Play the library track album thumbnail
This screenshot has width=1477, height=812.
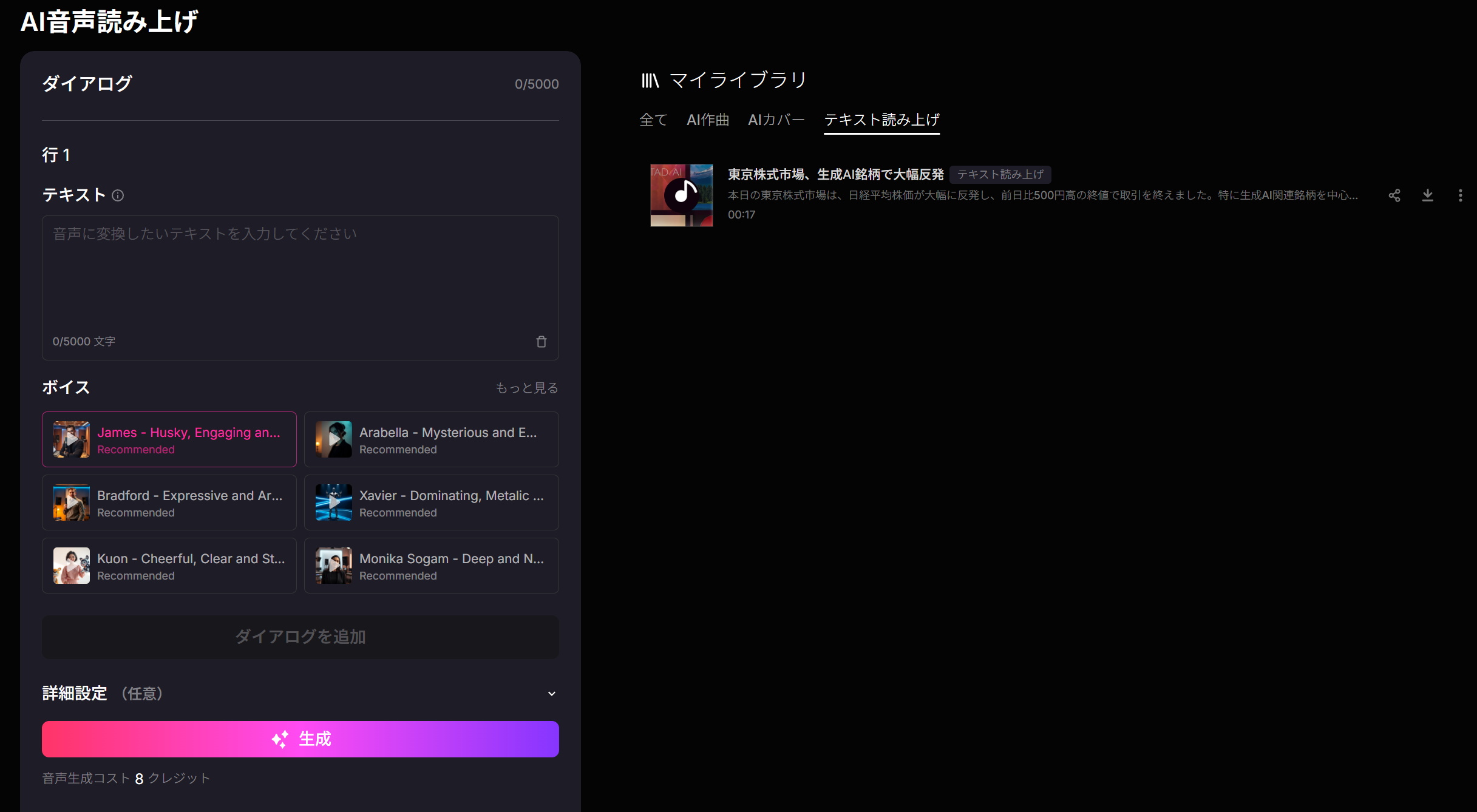pyautogui.click(x=682, y=195)
